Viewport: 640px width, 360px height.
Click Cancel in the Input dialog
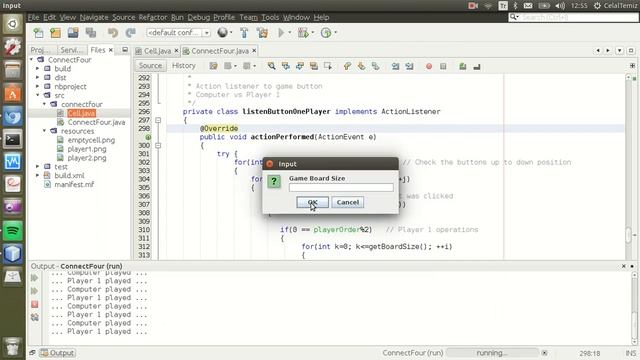pos(347,202)
